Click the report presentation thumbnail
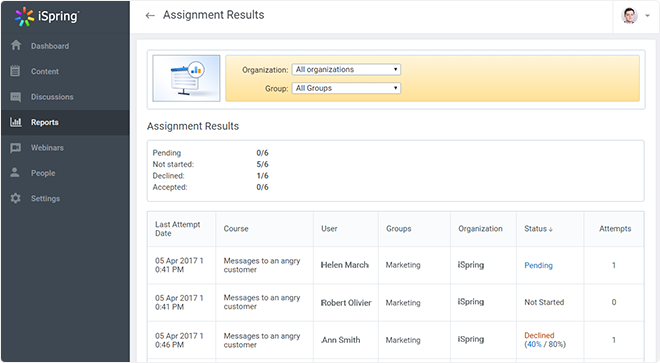Image resolution: width=660 pixels, height=363 pixels. tap(186, 78)
